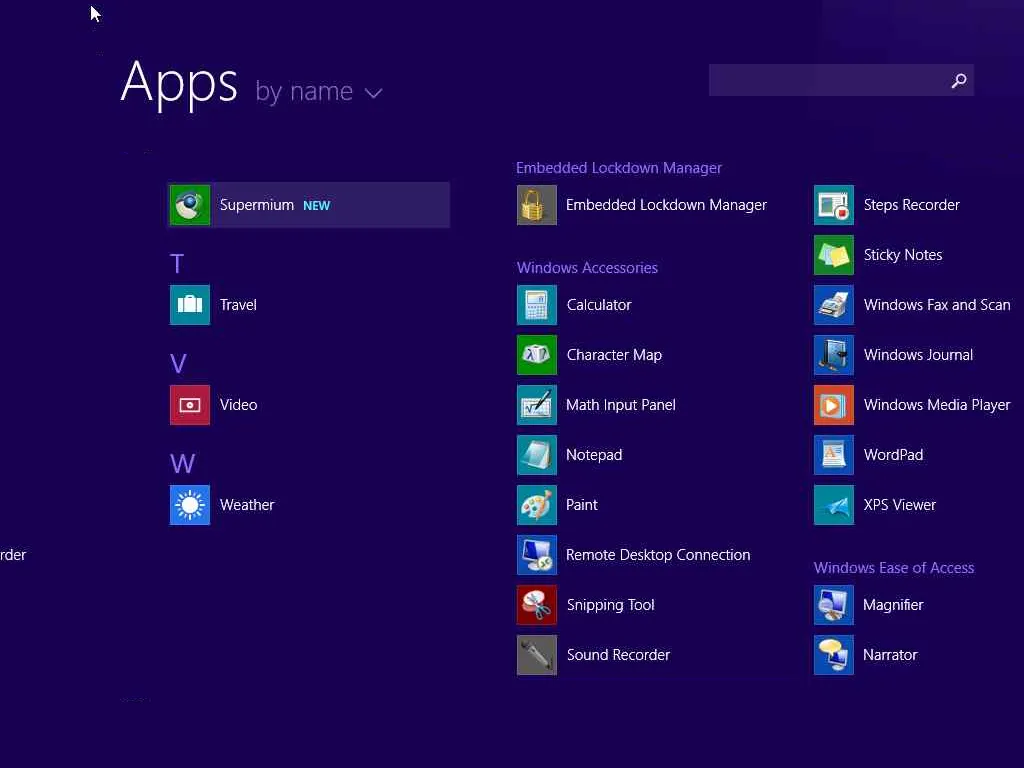
Task: Click the Embedded Lockdown Manager group heading
Action: coord(619,168)
